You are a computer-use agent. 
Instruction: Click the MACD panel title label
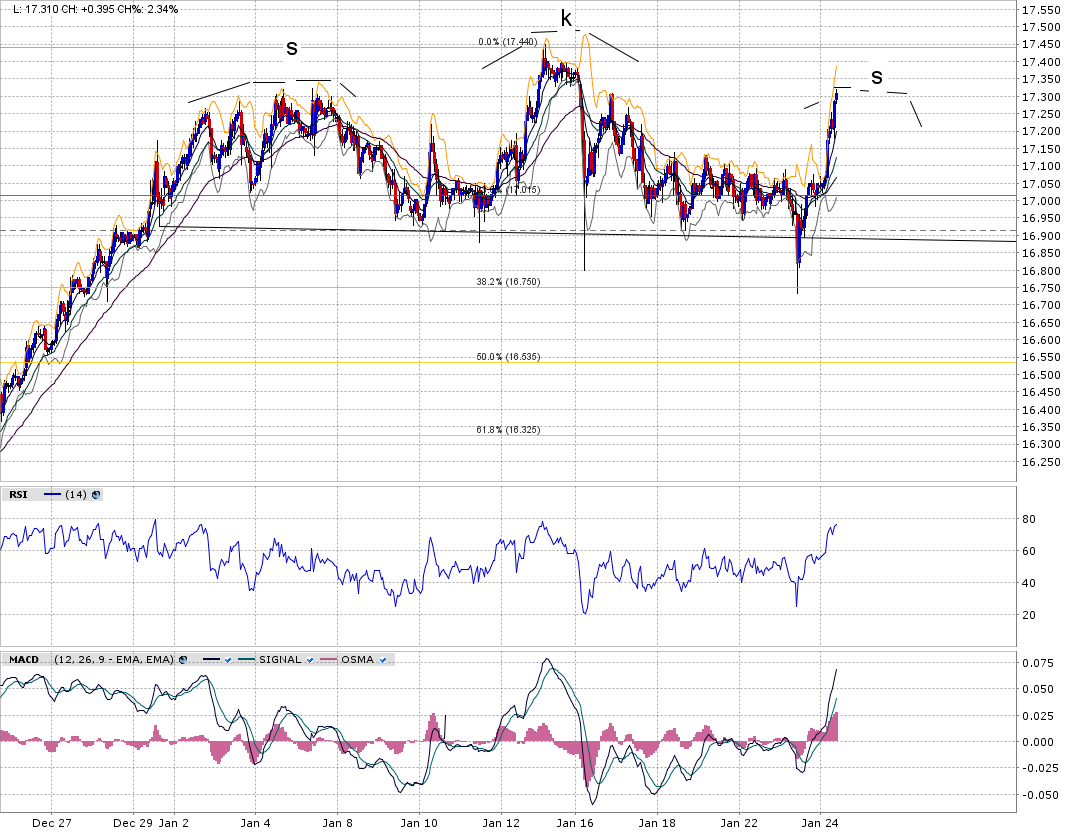tap(23, 660)
